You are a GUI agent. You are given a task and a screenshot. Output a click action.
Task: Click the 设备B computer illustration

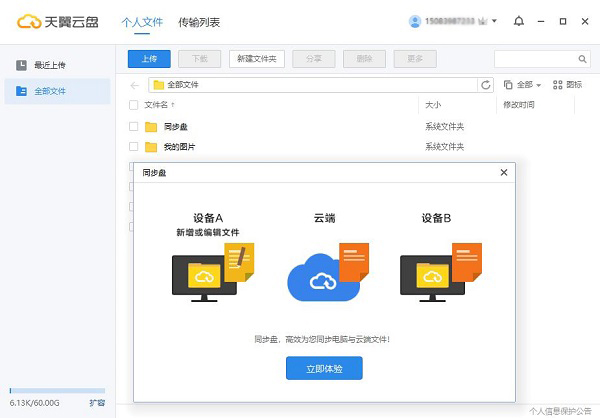(x=441, y=273)
